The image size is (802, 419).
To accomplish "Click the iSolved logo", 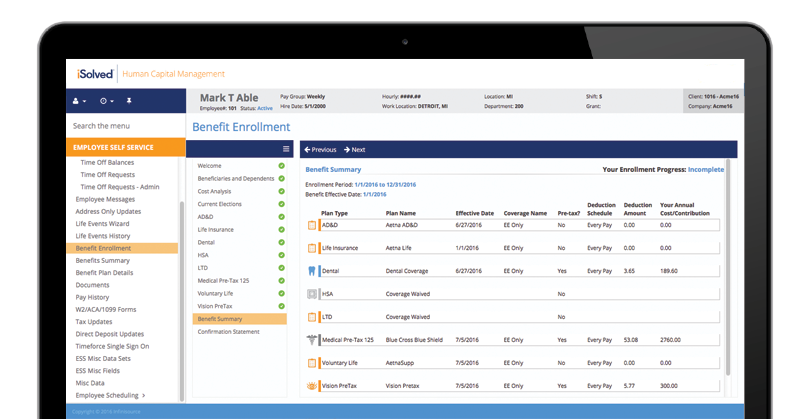I will click(95, 74).
